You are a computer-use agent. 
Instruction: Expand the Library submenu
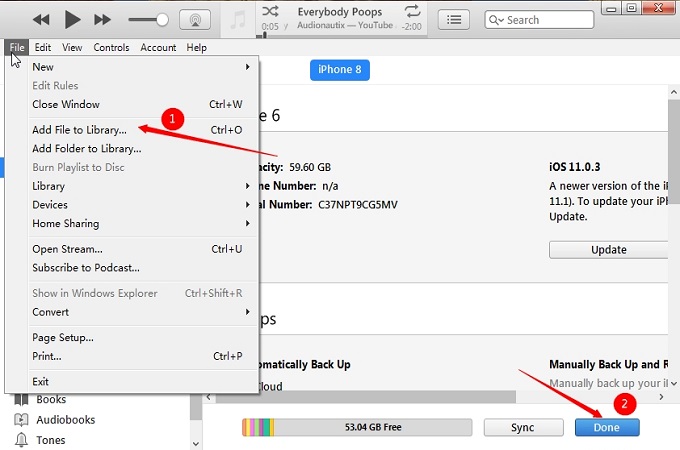[141, 186]
